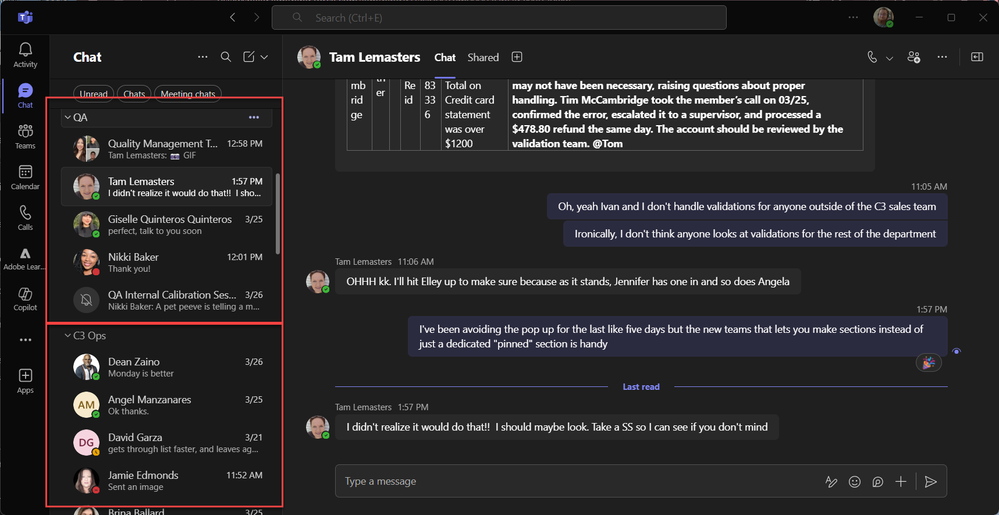Add people to this chat
Screen dimensions: 999x515
(913, 58)
